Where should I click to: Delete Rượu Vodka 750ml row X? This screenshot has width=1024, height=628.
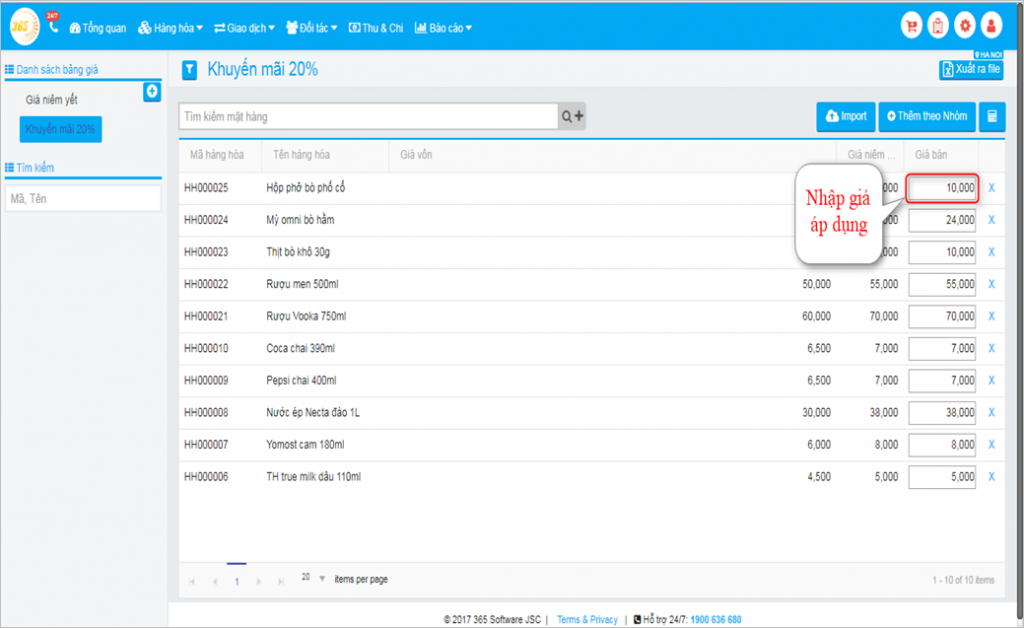pos(991,316)
